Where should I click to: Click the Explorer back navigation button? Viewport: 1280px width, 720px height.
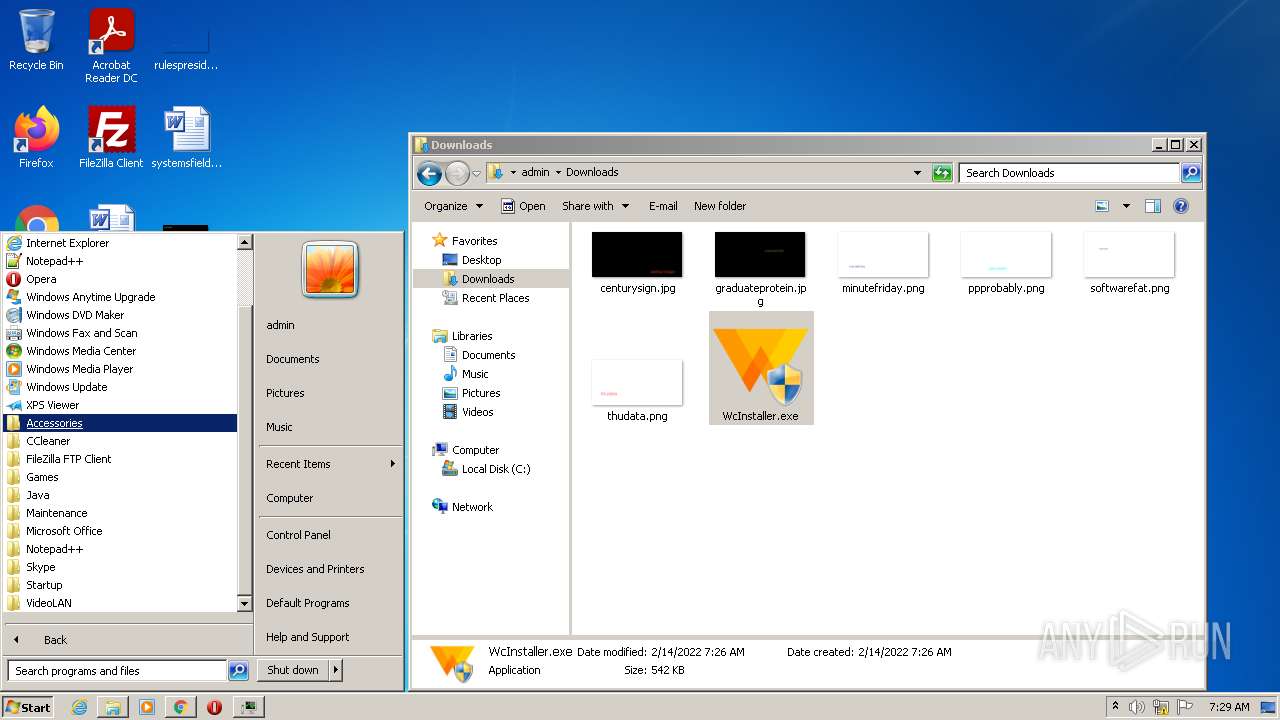(x=429, y=173)
